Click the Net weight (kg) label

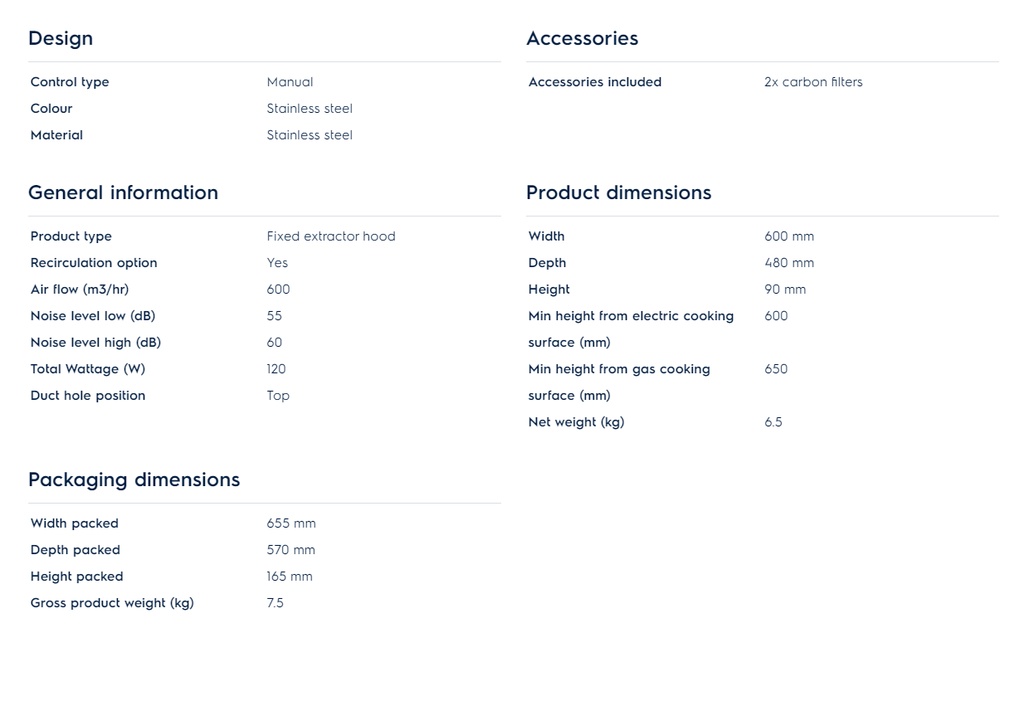tap(576, 422)
